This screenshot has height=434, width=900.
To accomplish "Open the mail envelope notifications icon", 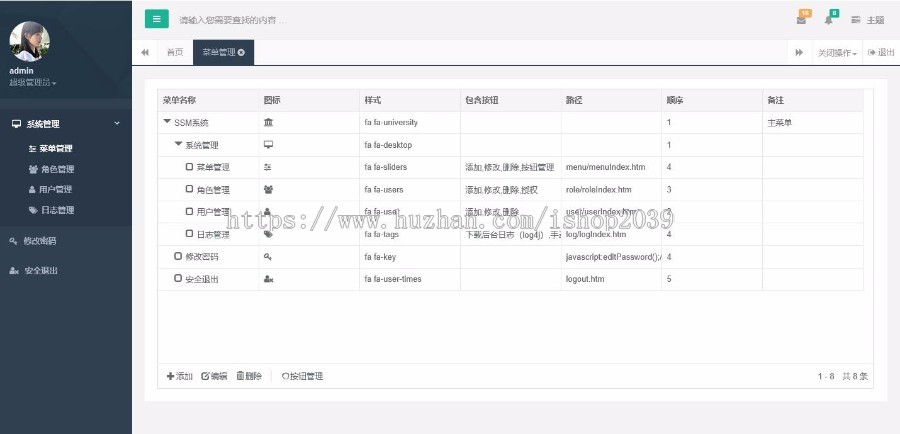I will [x=801, y=20].
